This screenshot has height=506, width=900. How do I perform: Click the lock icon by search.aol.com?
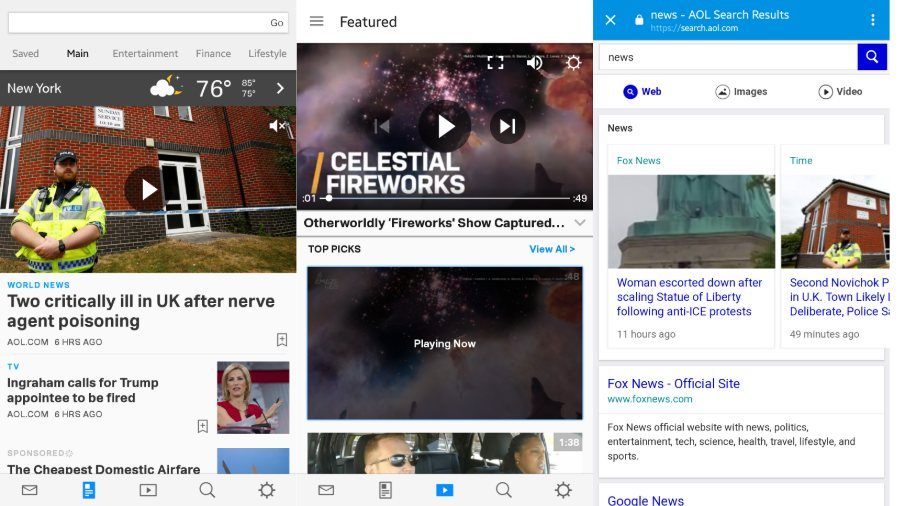pos(639,20)
